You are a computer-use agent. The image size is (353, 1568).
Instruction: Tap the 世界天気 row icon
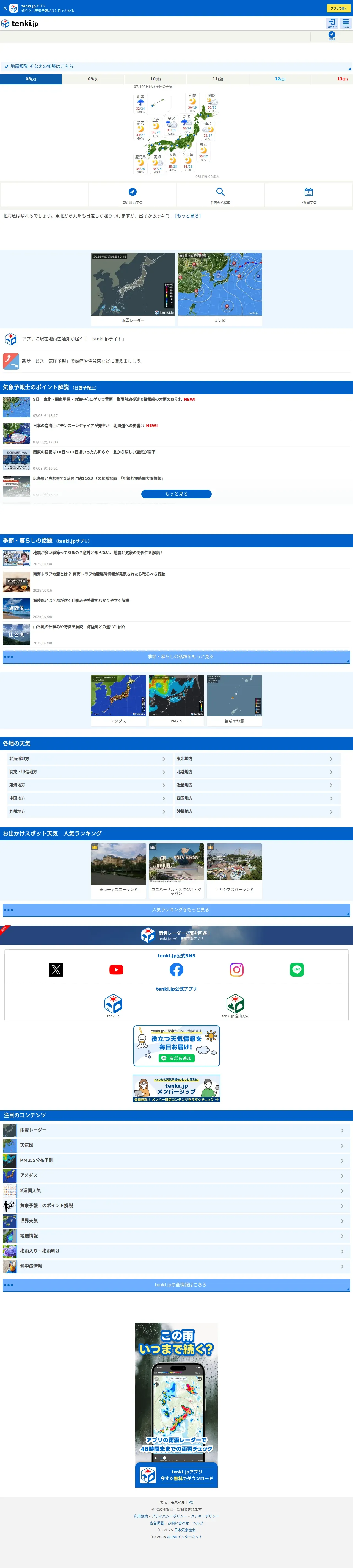tap(10, 1220)
